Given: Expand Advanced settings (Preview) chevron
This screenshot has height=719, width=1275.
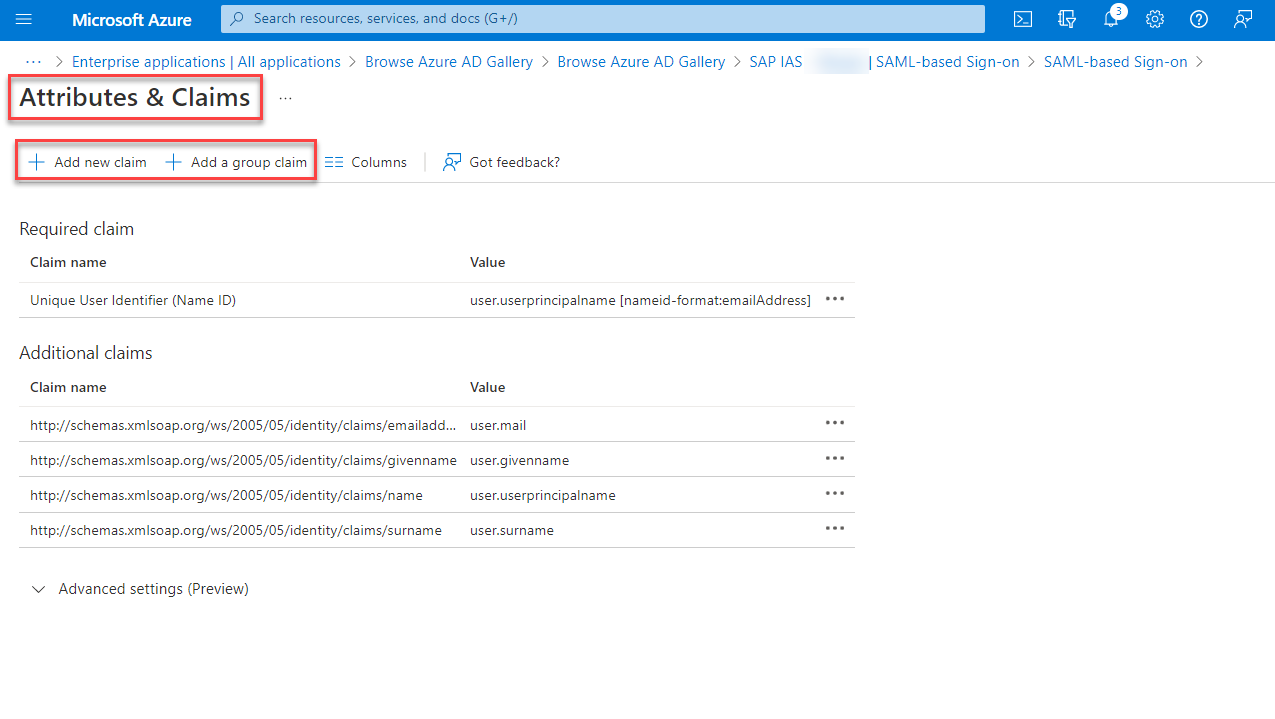Looking at the screenshot, I should 39,590.
